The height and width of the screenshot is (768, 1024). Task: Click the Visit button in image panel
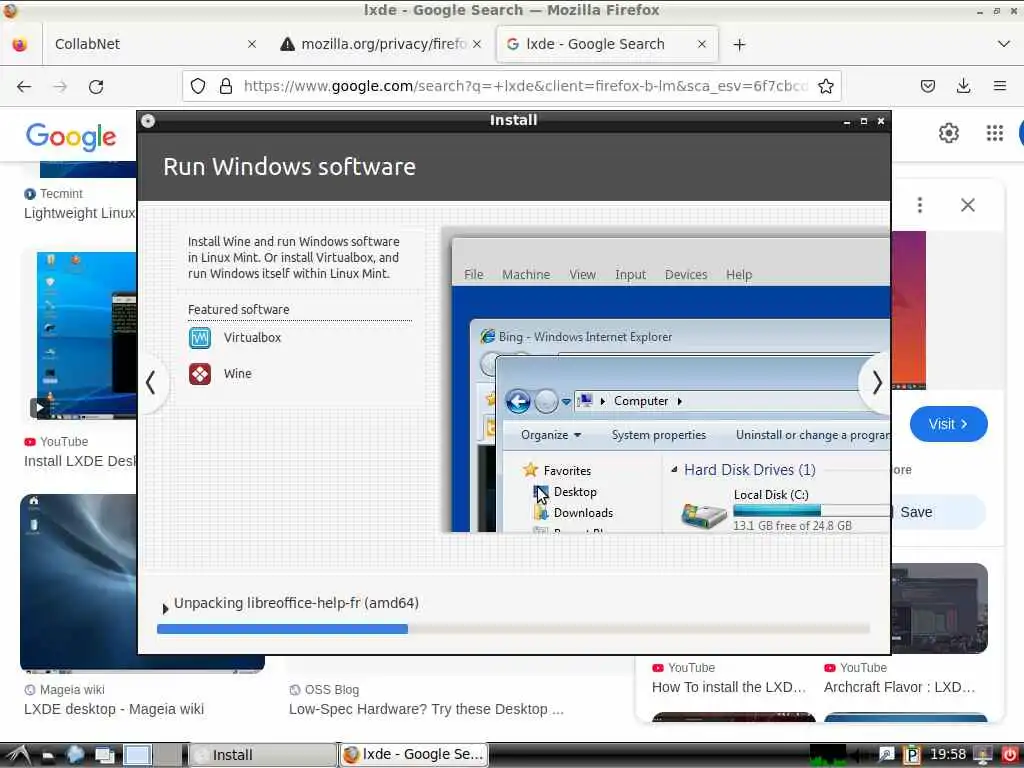(x=948, y=424)
